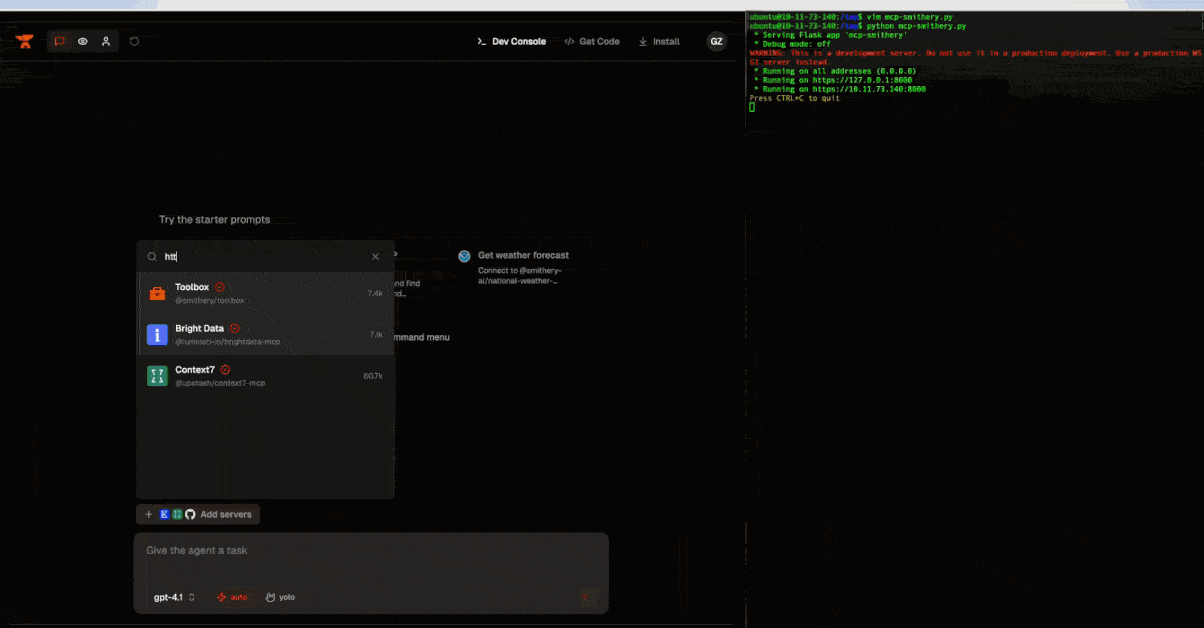Select the Toolbox server result
The image size is (1204, 628).
click(265, 293)
